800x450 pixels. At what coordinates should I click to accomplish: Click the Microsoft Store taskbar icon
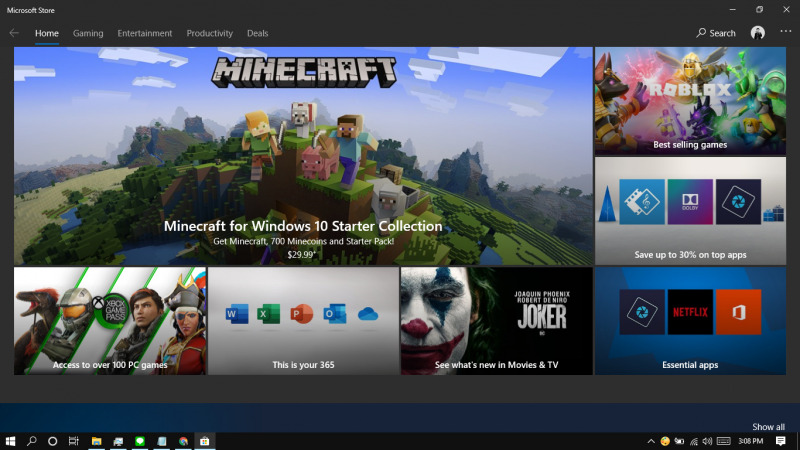click(x=205, y=441)
